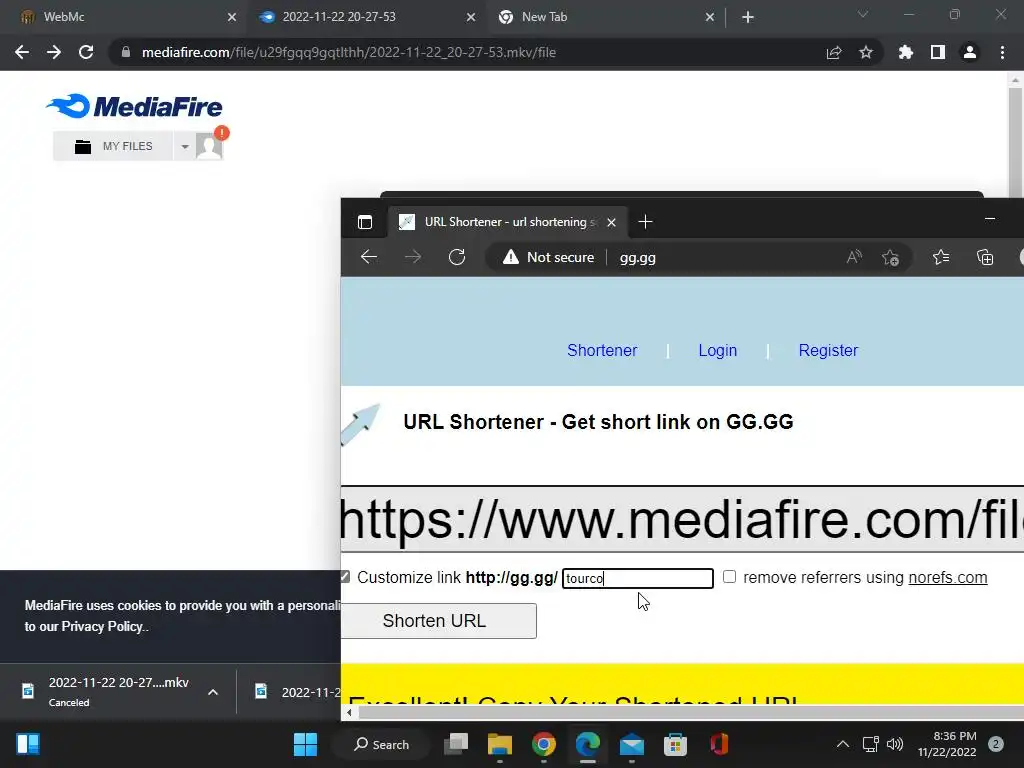Image resolution: width=1024 pixels, height=768 pixels.
Task: Expand options chevron for canceled mkv download
Action: coord(213,692)
